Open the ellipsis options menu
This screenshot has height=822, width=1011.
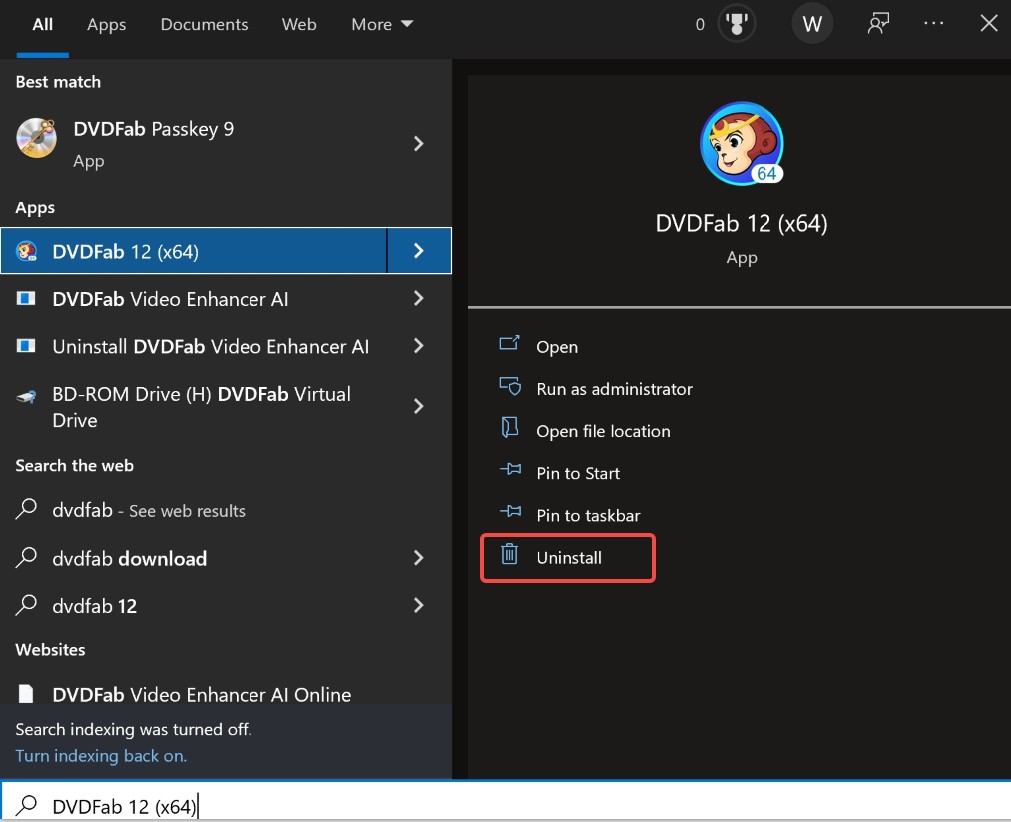(934, 23)
